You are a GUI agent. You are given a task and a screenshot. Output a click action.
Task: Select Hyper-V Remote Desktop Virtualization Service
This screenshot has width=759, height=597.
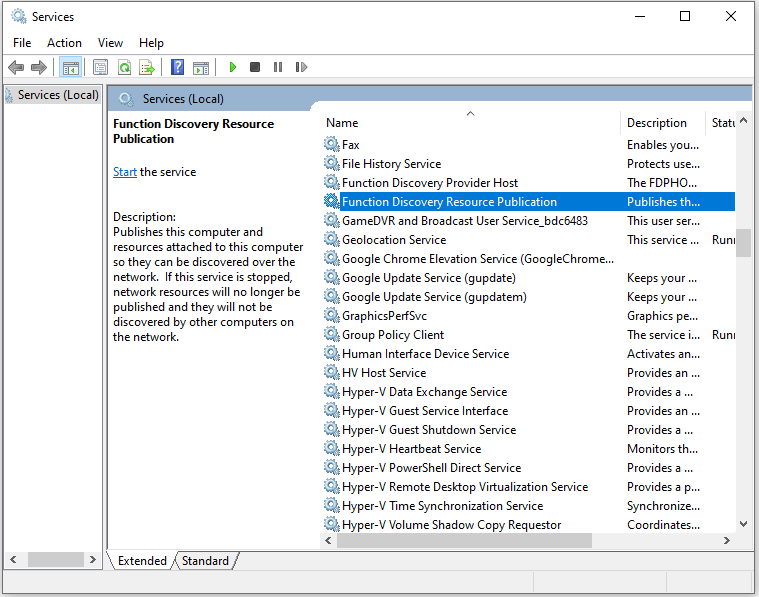(x=529, y=486)
